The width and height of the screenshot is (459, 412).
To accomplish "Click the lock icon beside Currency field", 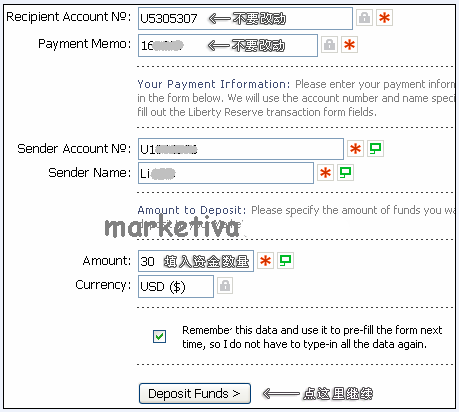I will click(x=225, y=286).
